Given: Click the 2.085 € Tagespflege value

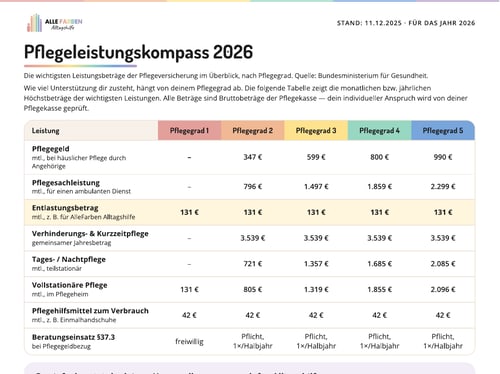Looking at the screenshot, I should coord(443,264).
